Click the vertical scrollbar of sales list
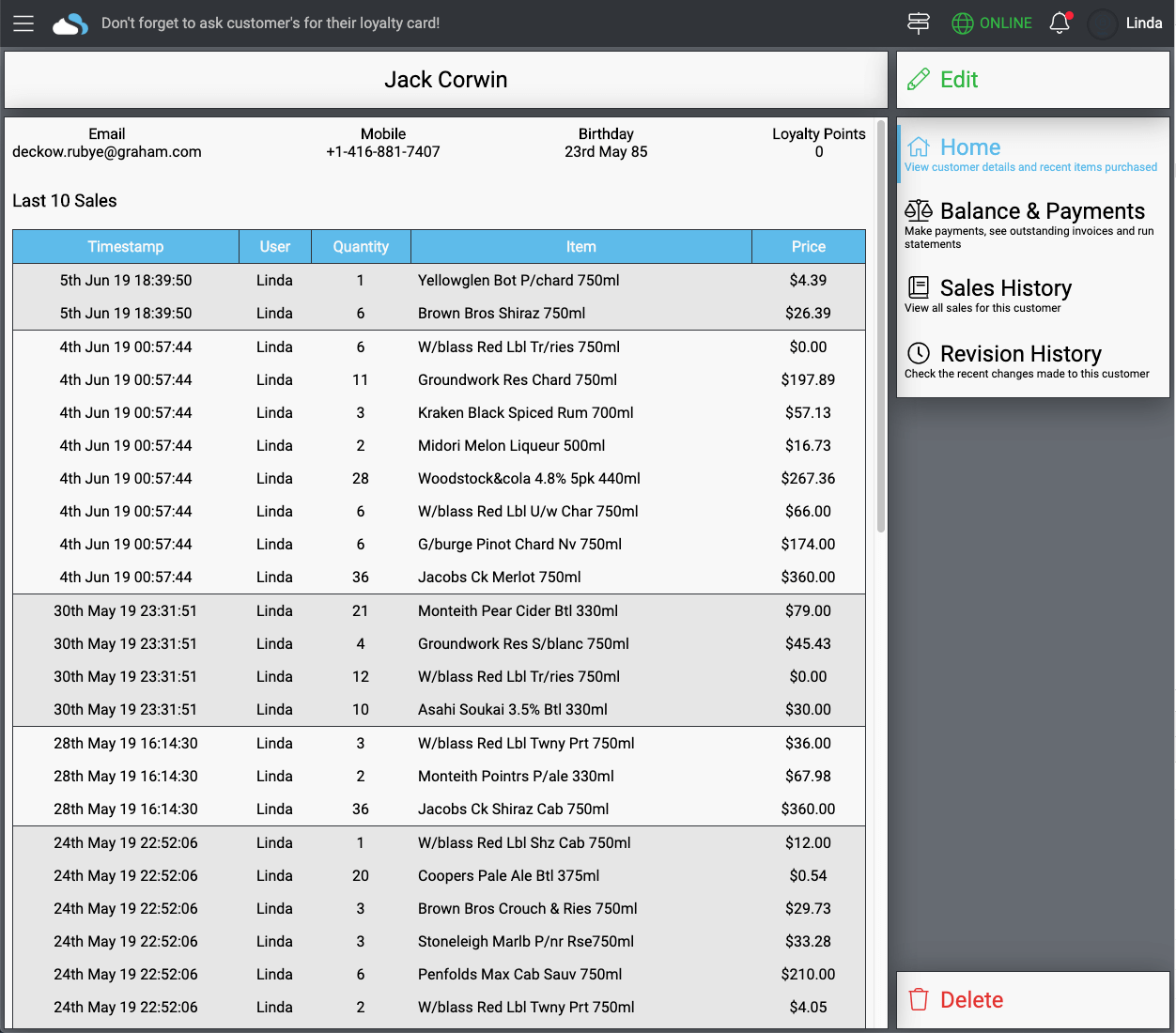 pos(881,329)
